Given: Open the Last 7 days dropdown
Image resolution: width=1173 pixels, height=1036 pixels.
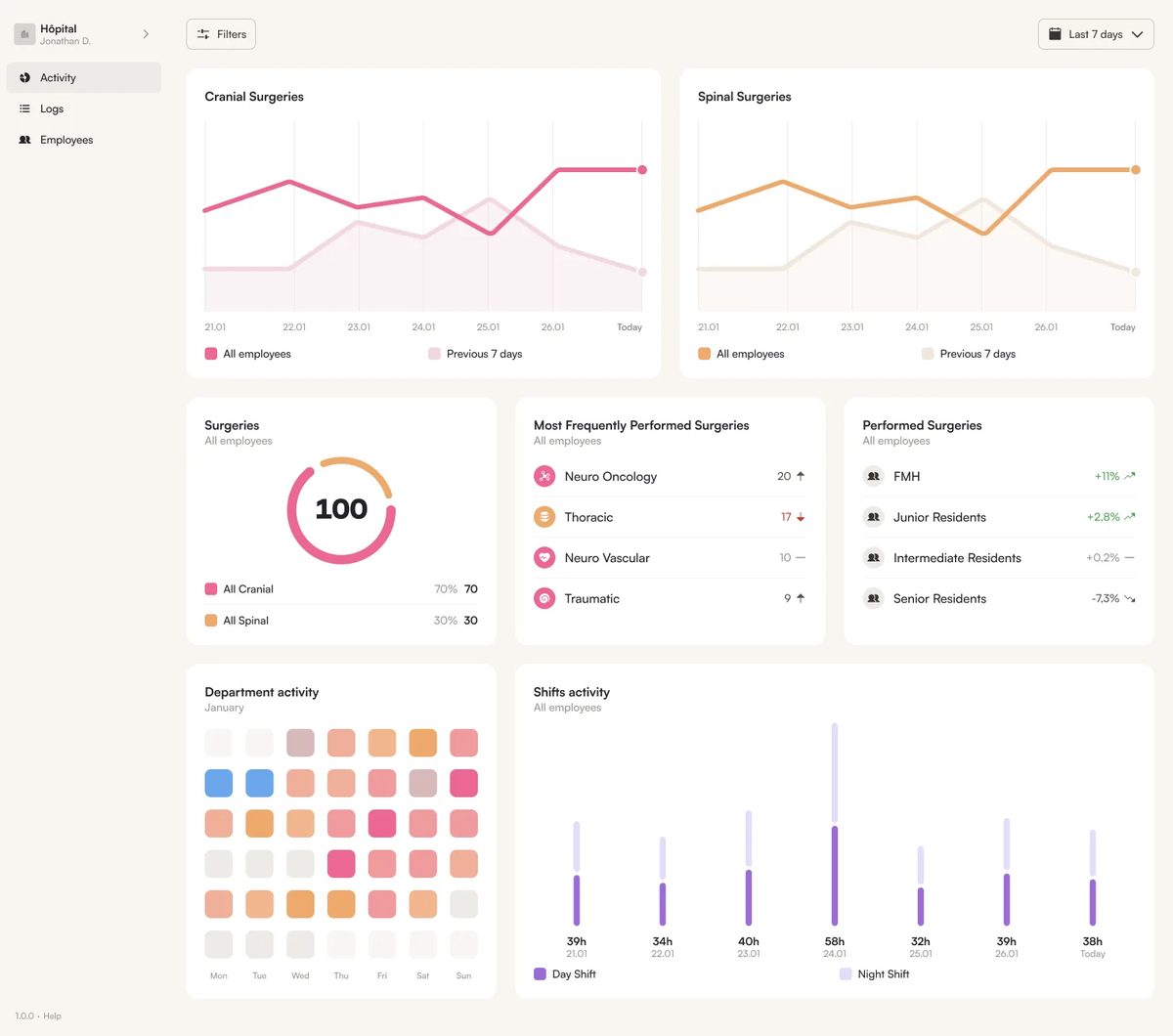Looking at the screenshot, I should click(x=1096, y=34).
